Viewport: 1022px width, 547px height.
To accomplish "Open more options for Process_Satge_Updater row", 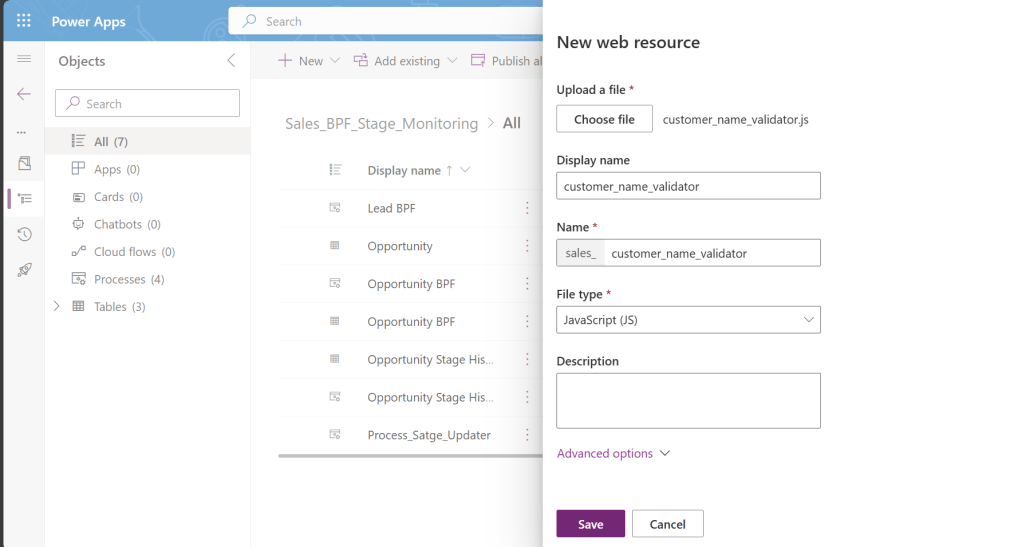I will (x=527, y=435).
